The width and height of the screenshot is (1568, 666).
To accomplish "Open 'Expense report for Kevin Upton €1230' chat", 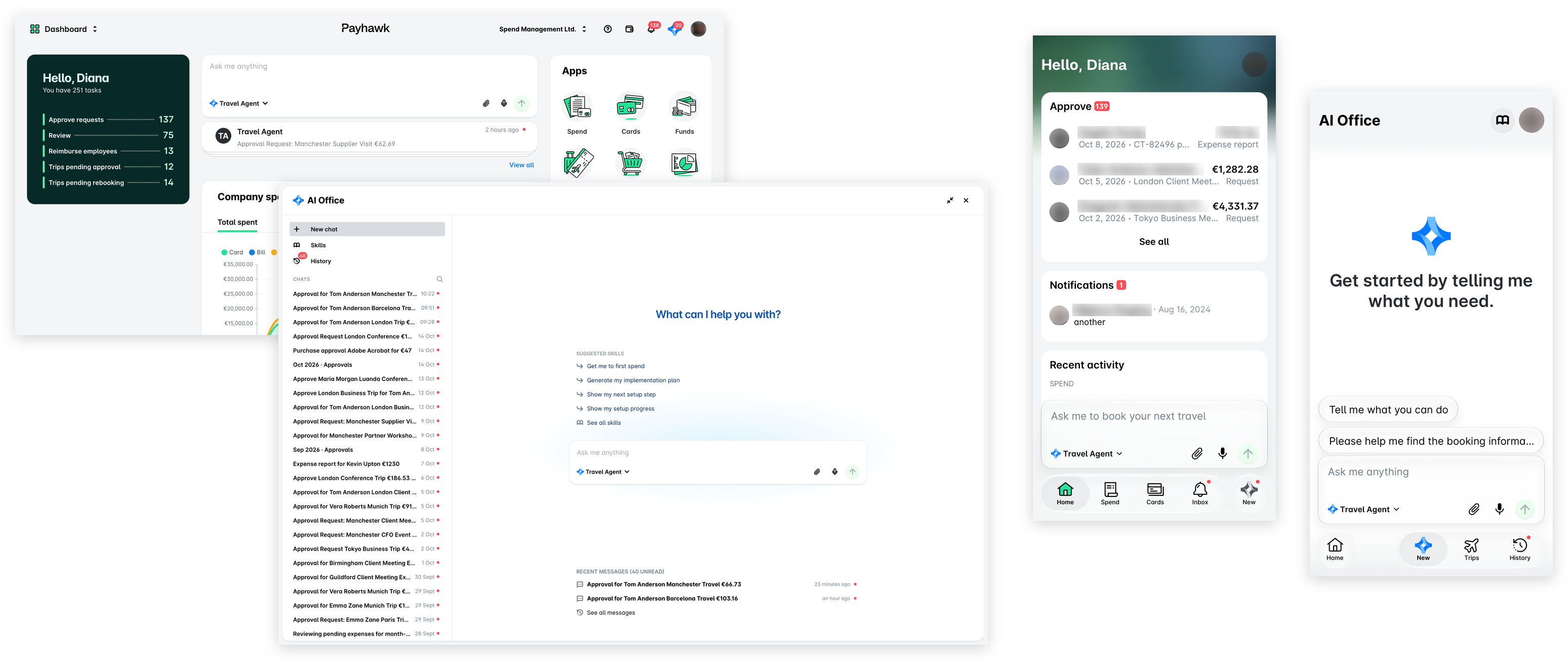I will 366,464.
